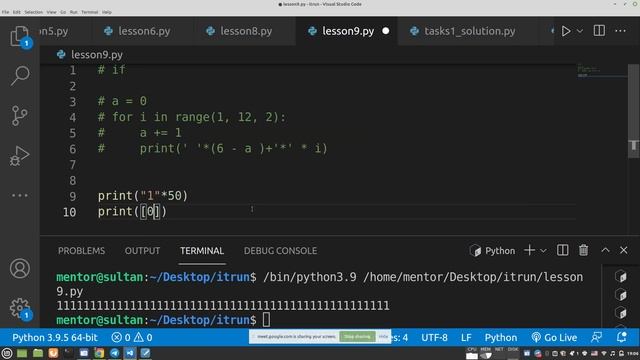Start Go Live server

pos(554,338)
